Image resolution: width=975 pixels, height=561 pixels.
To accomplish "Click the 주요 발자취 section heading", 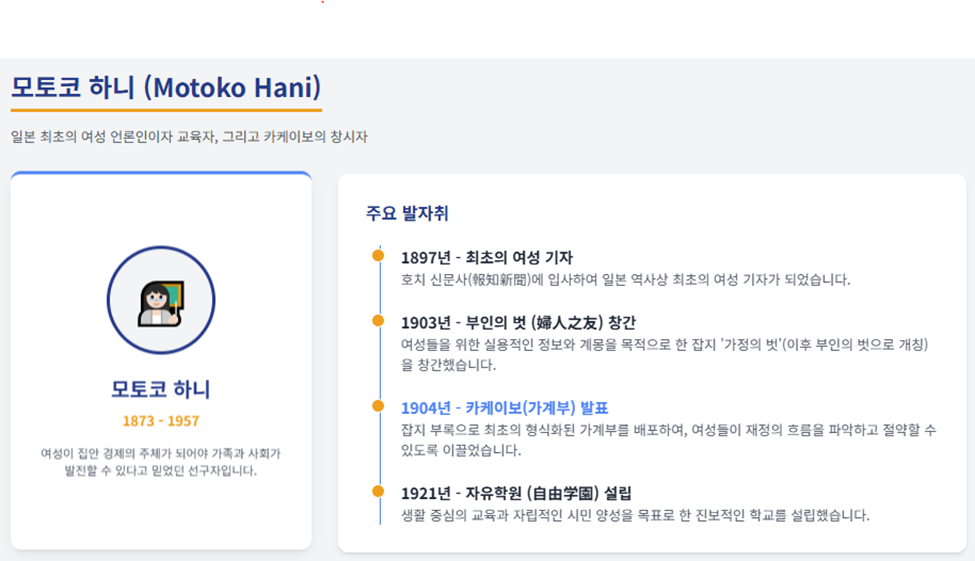I will tap(407, 213).
